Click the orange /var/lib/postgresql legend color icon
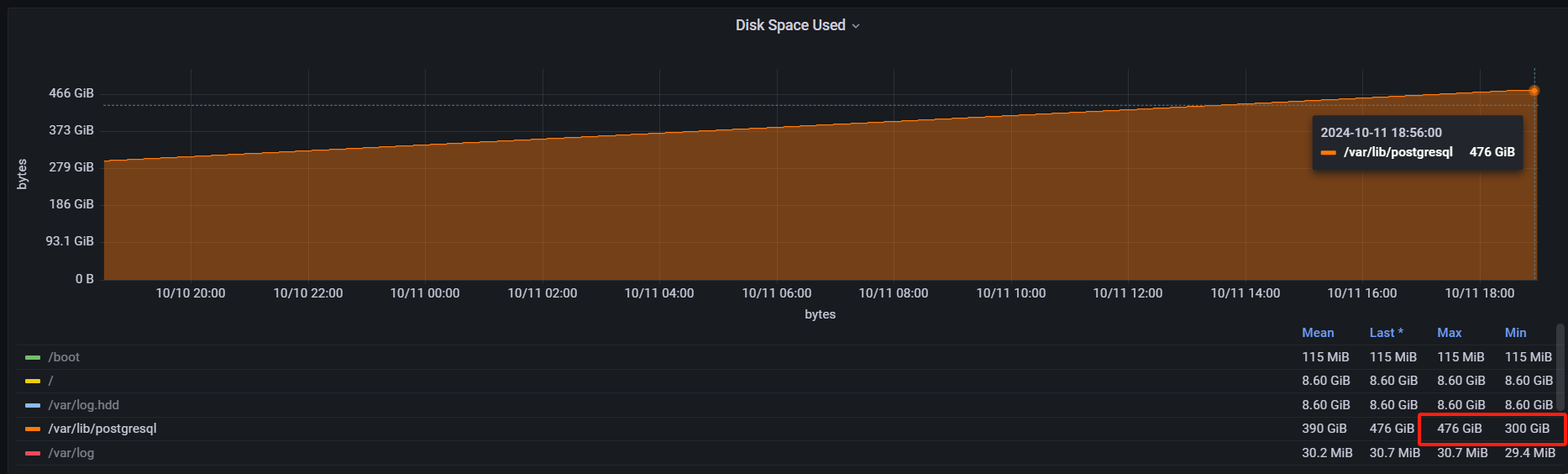 point(33,429)
